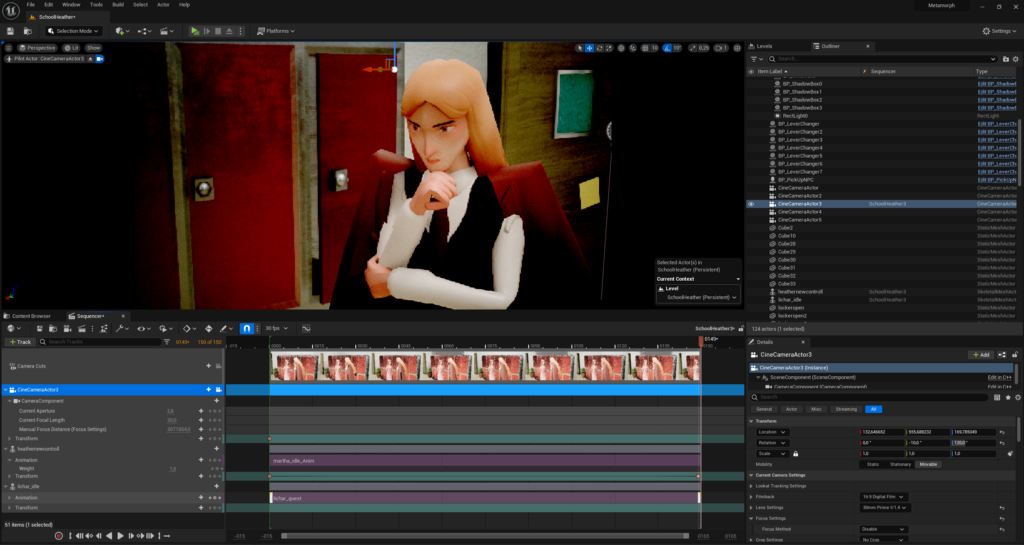Open the Tools menu
1024x545 pixels.
click(x=96, y=5)
